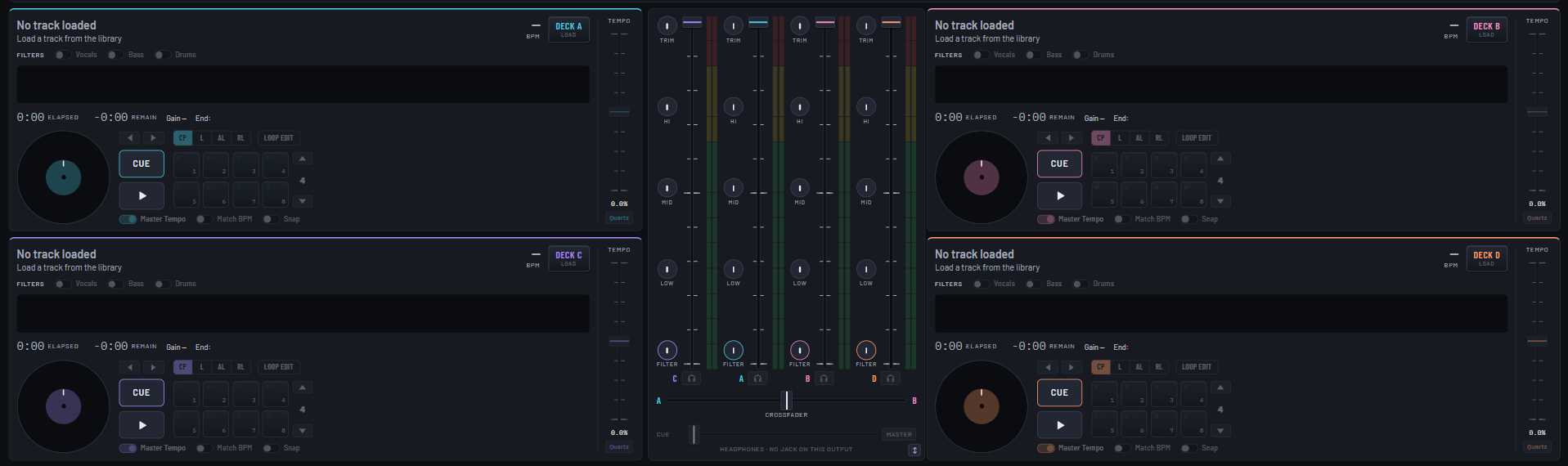Image resolution: width=1568 pixels, height=466 pixels.
Task: Decrease the loop size on Deck D
Action: pos(1220,430)
